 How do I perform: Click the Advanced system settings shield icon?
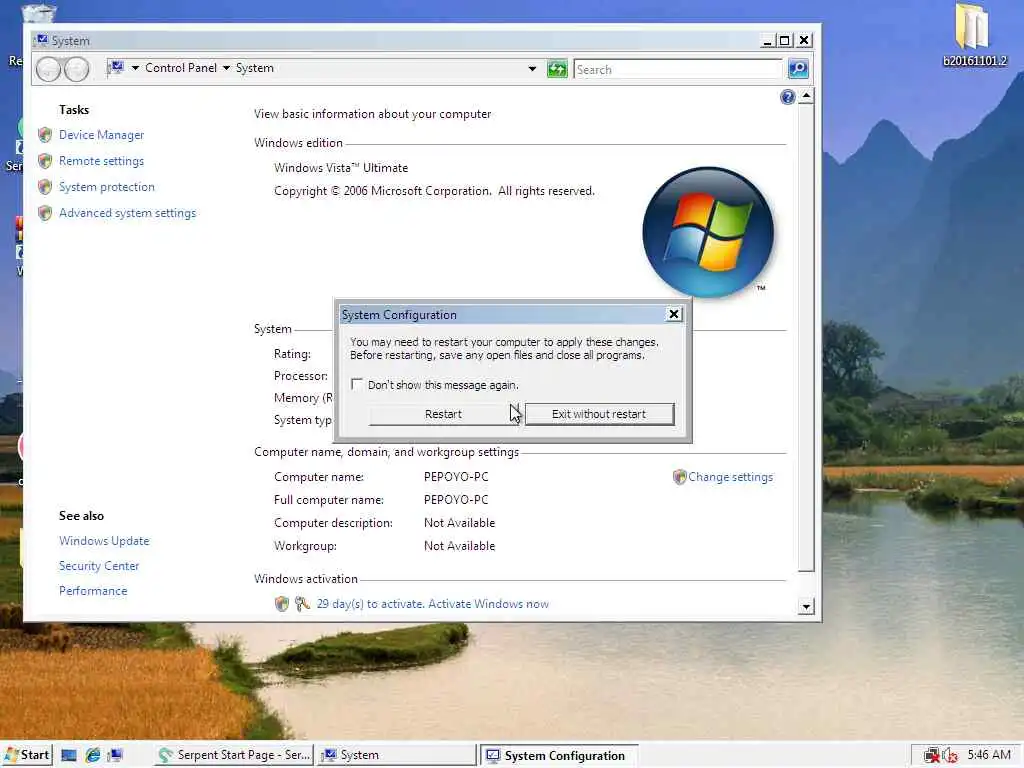pos(45,213)
